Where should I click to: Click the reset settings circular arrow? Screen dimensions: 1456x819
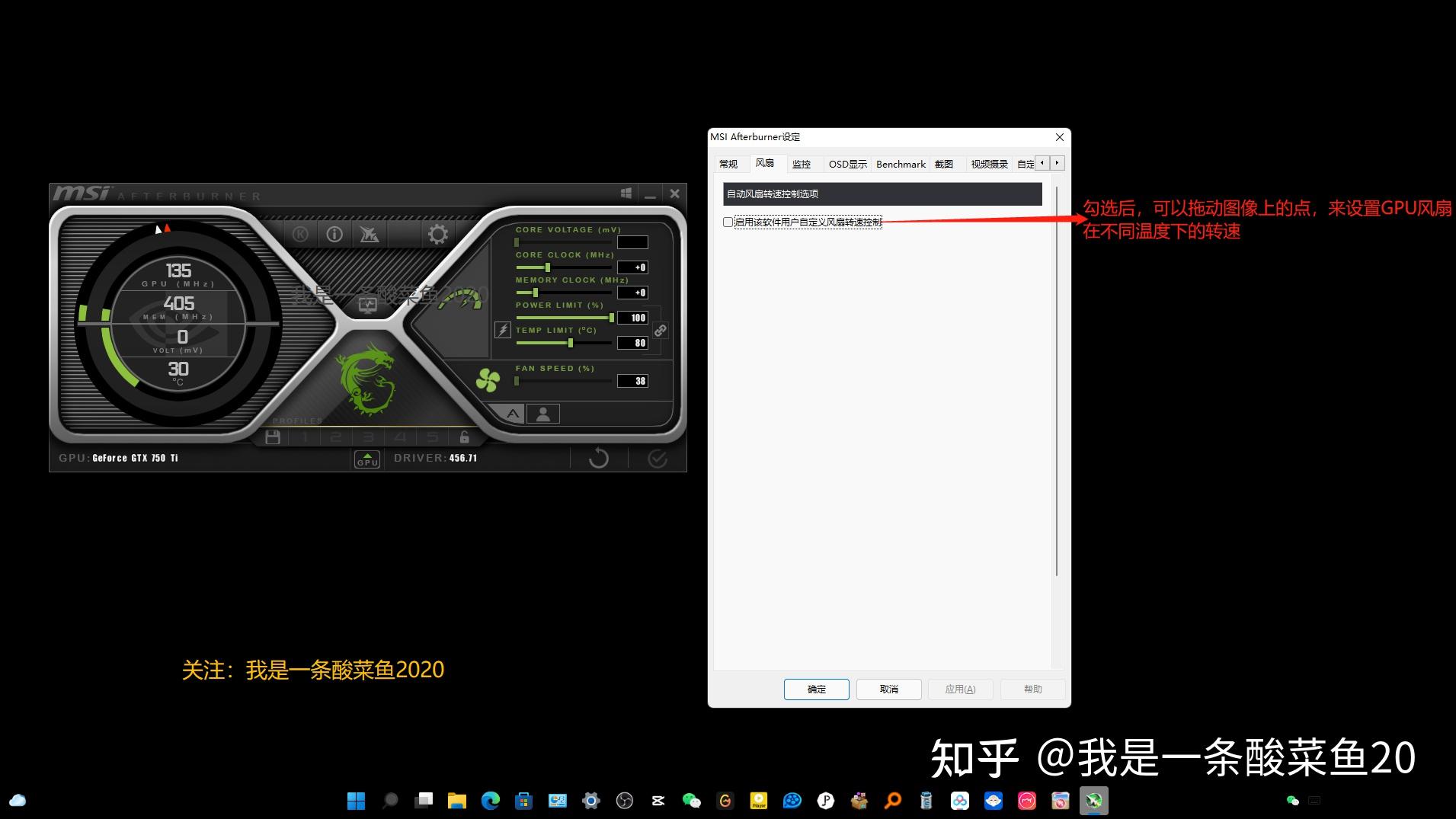click(x=599, y=458)
